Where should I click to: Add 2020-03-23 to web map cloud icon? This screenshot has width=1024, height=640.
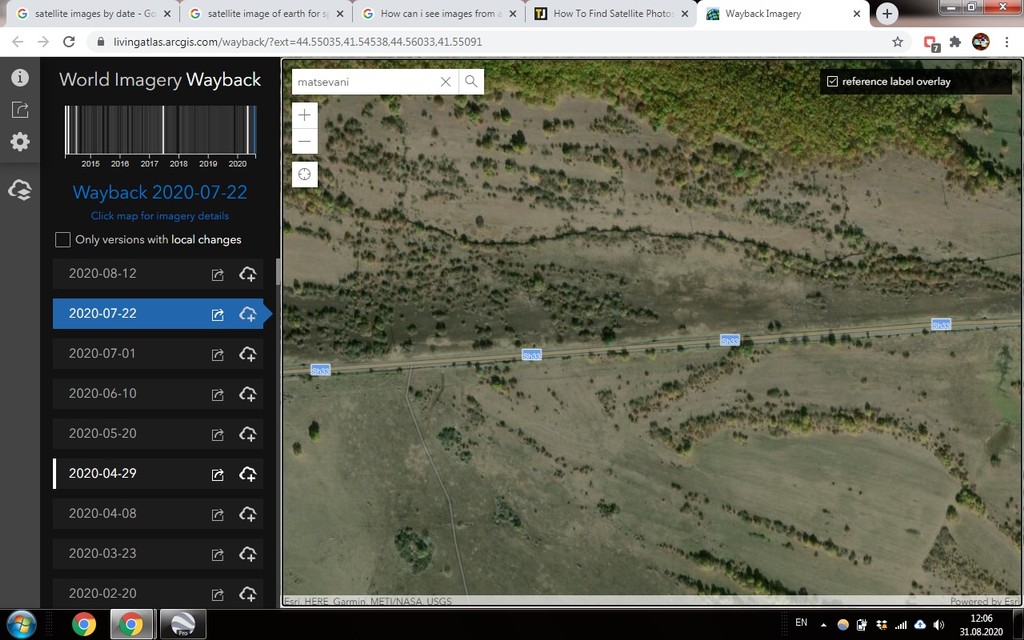[248, 554]
